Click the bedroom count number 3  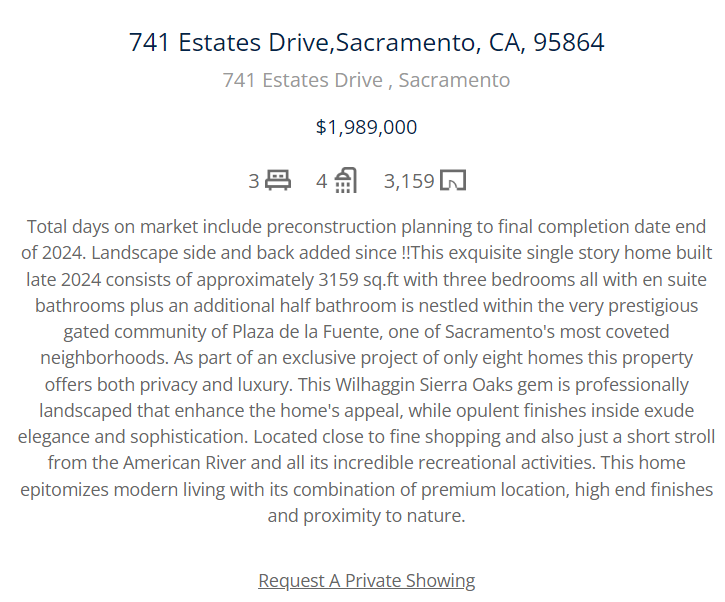(x=254, y=181)
